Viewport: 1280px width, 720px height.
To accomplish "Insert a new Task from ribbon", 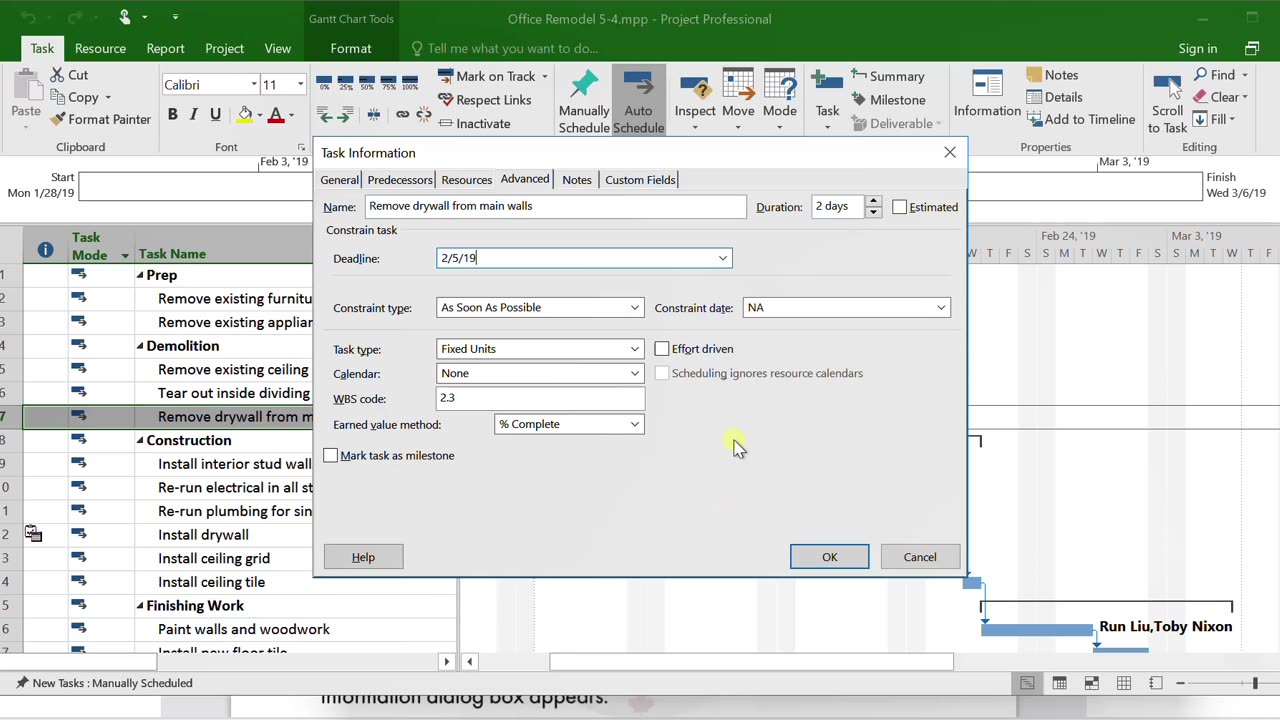I will 827,101.
